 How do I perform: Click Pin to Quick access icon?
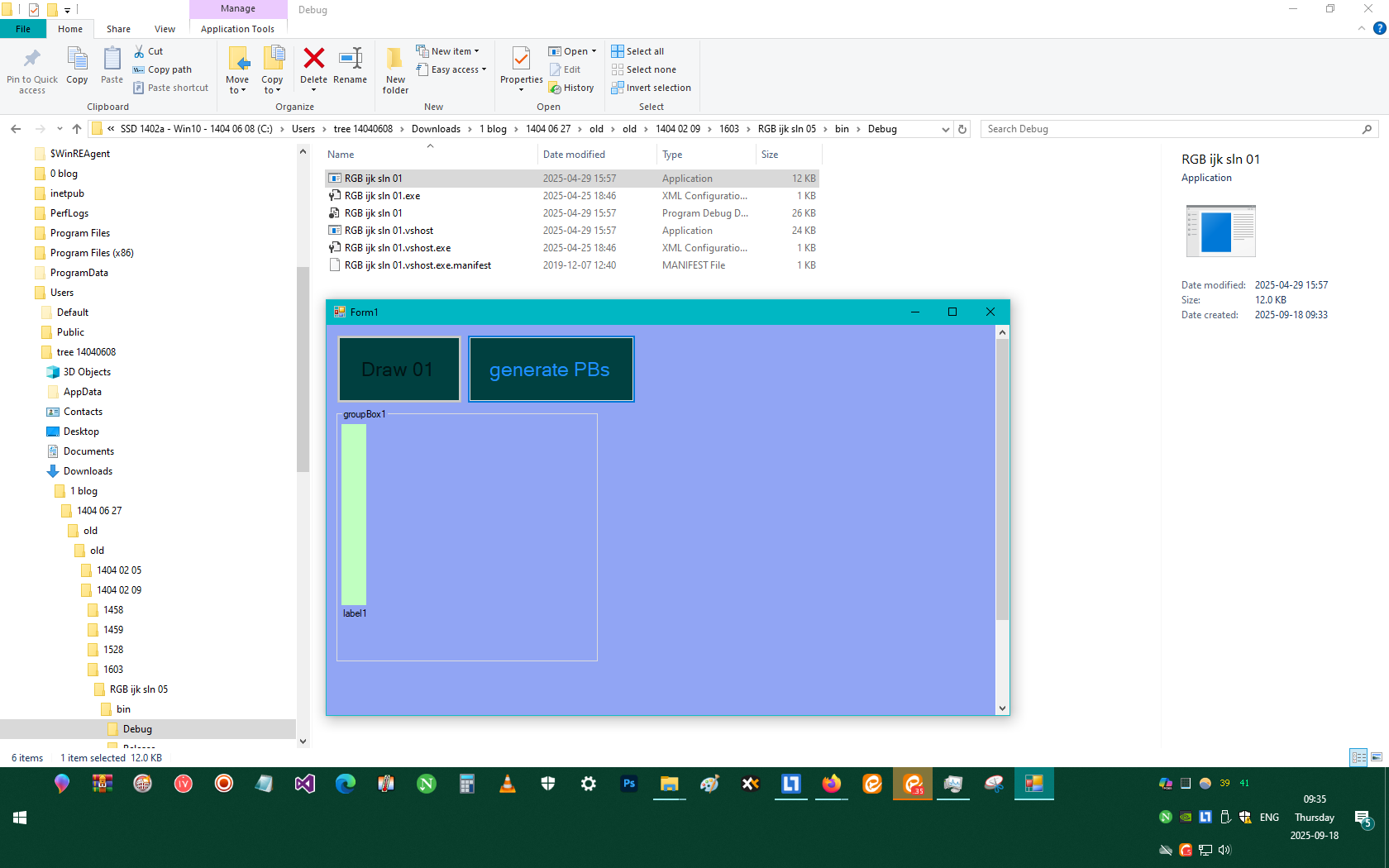(32, 60)
